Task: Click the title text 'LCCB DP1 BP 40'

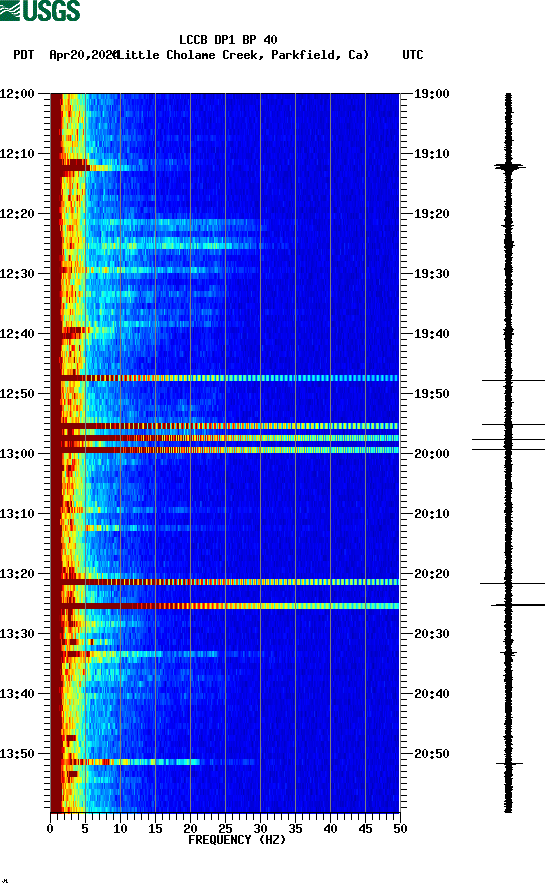Action: (x=228, y=40)
